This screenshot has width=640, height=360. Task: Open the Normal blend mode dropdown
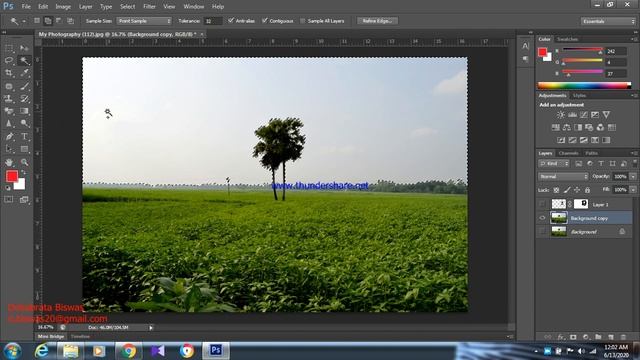coord(563,177)
